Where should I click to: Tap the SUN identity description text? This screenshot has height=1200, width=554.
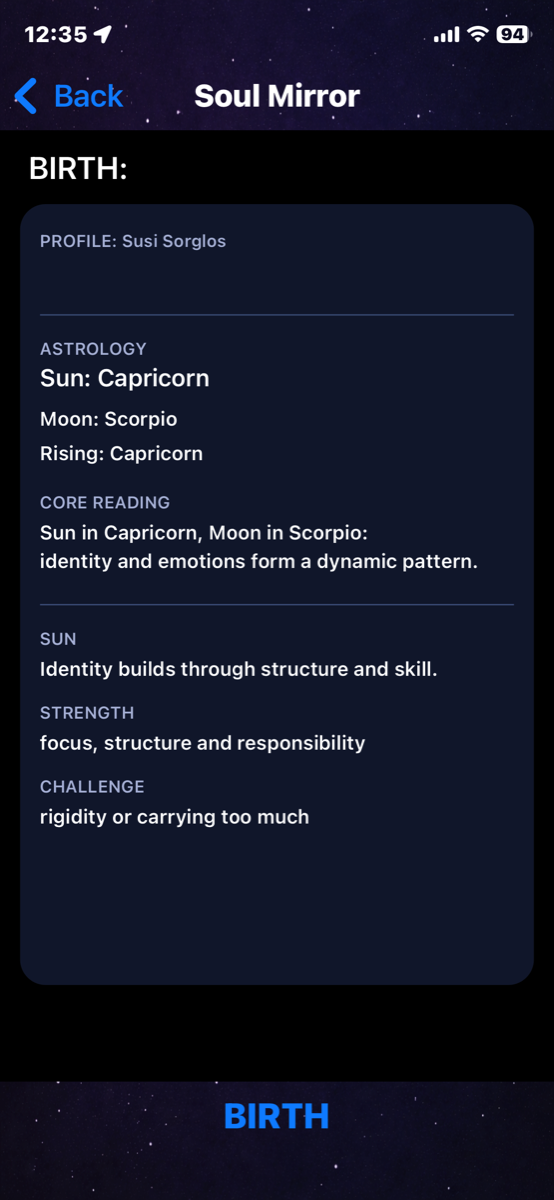(x=239, y=669)
